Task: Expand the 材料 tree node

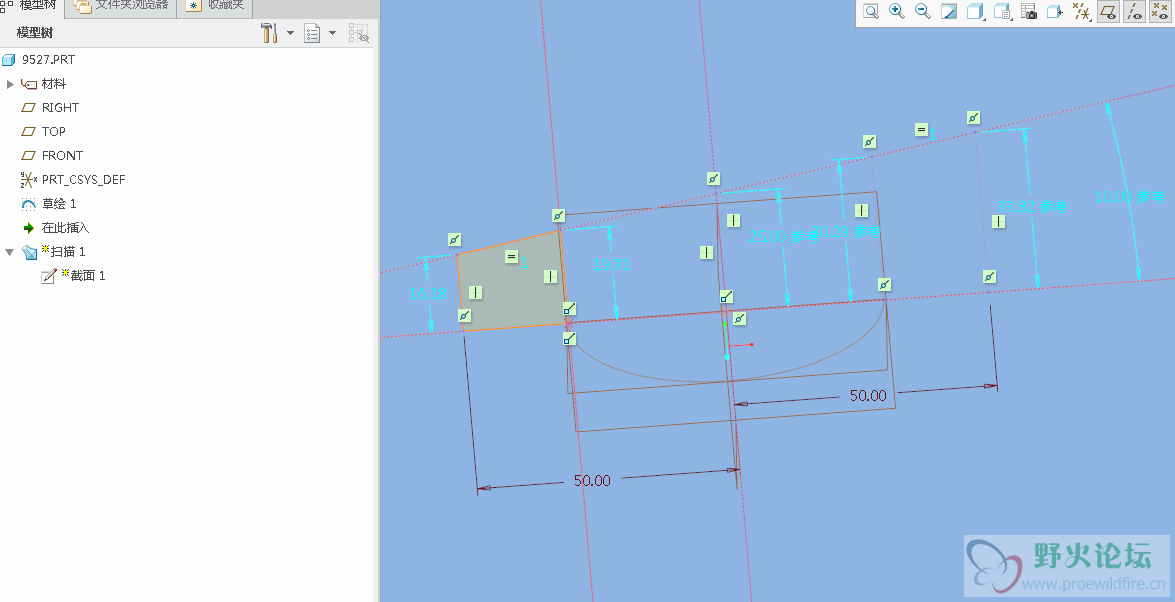Action: (10, 84)
